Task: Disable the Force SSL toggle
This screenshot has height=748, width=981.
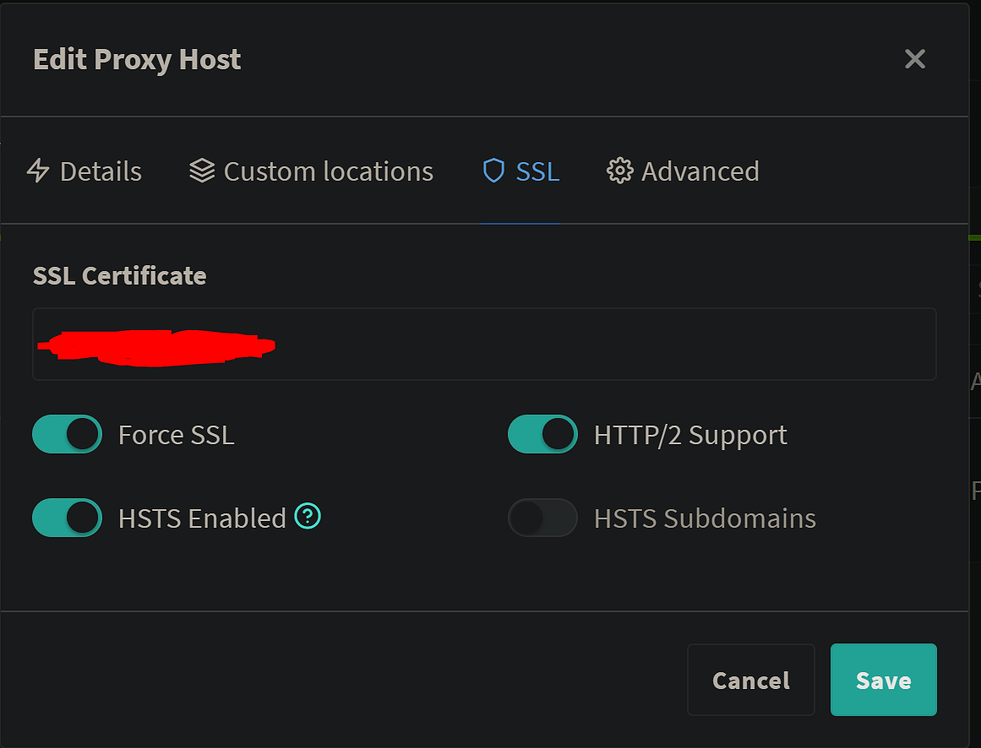Action: tap(66, 434)
